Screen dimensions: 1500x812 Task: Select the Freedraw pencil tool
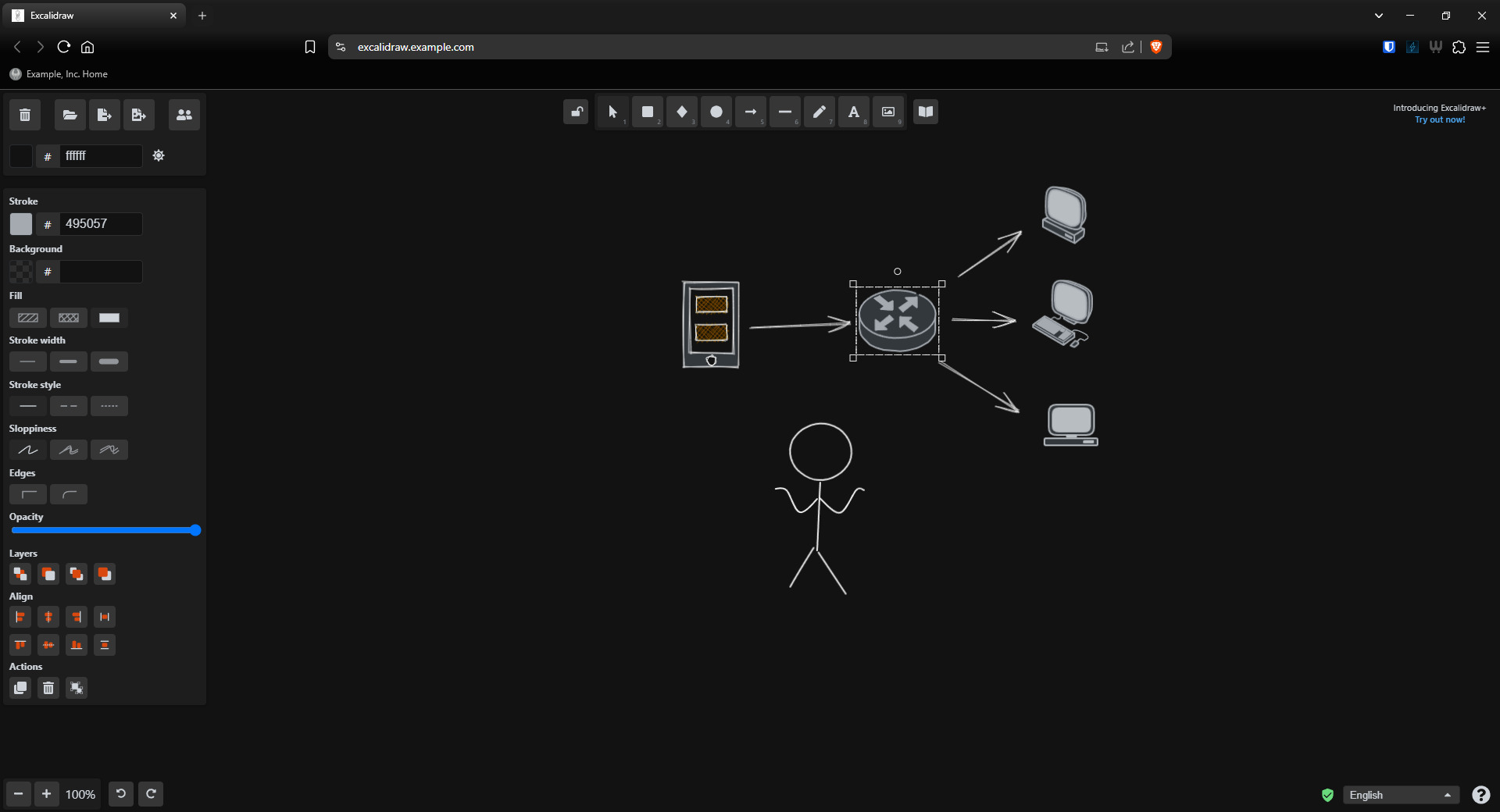click(x=819, y=112)
